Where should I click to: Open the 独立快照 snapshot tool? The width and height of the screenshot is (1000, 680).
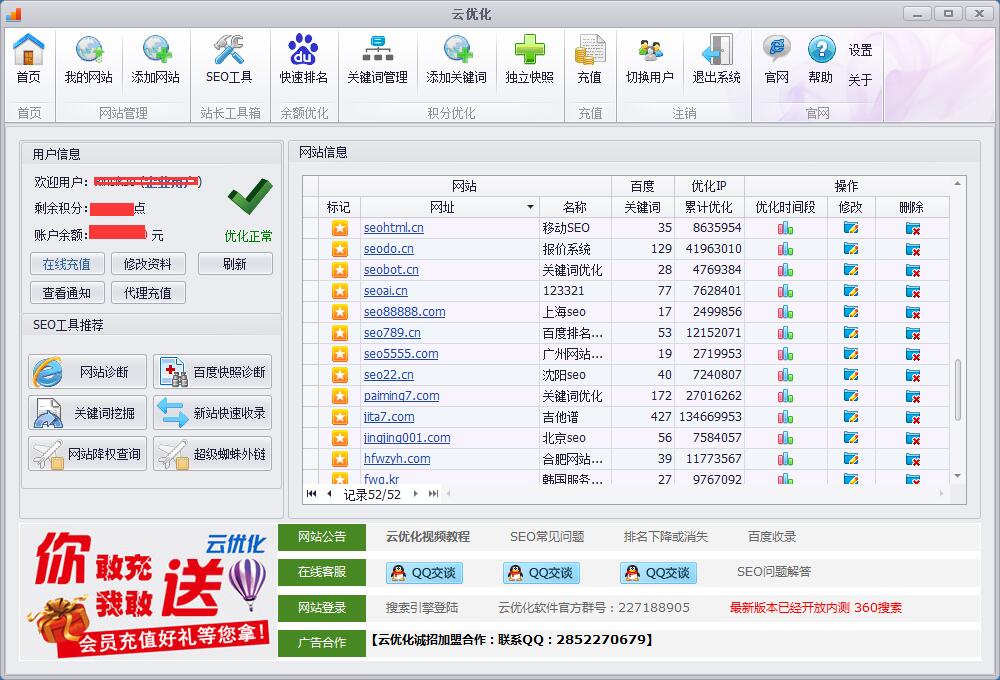pyautogui.click(x=529, y=60)
